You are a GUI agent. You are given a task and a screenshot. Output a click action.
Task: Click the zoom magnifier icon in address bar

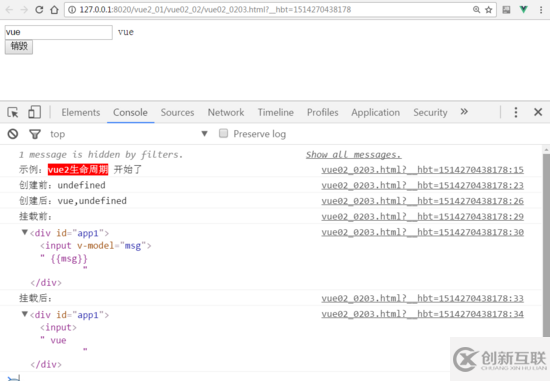point(476,10)
